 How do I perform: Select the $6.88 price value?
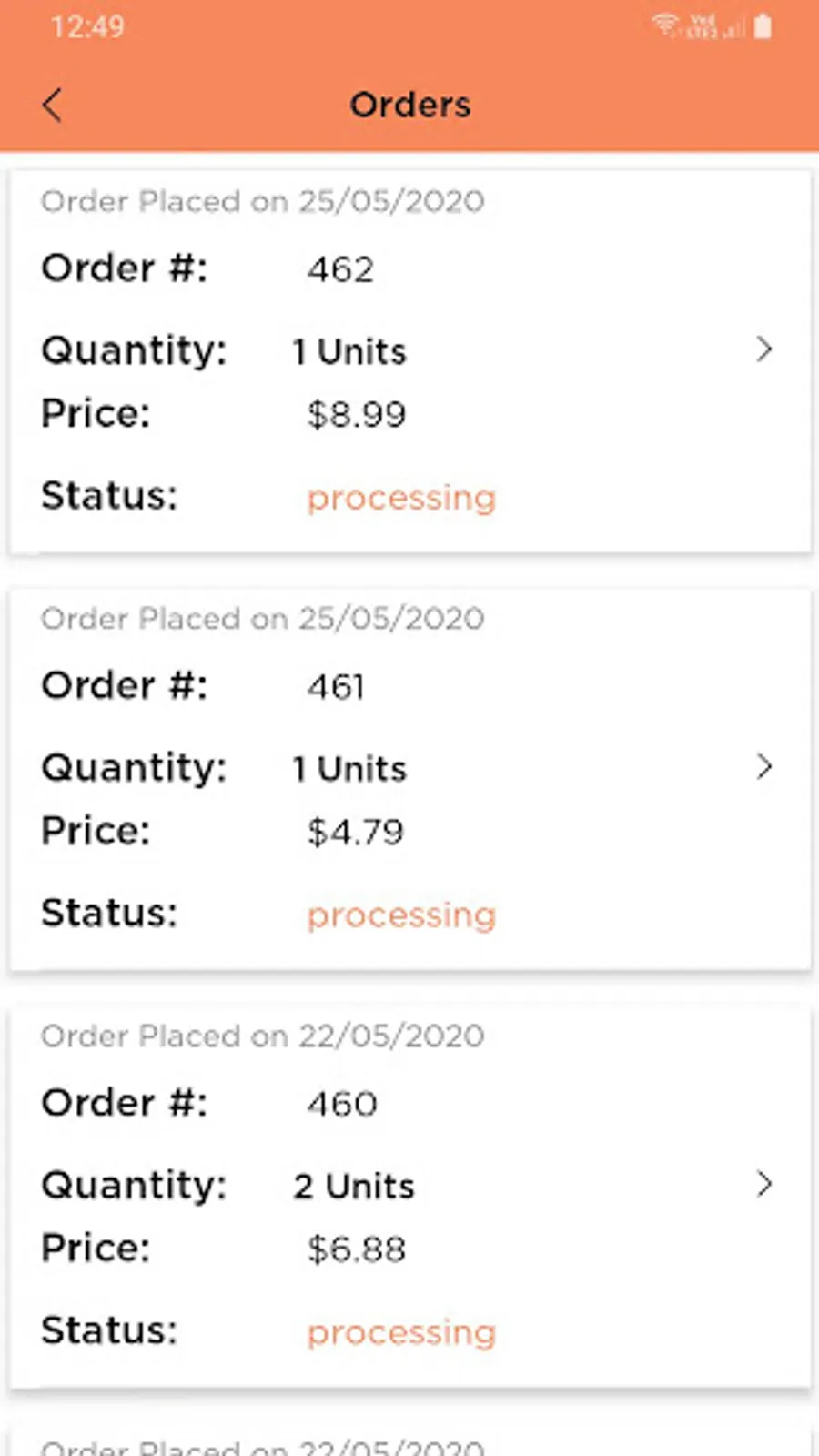(x=356, y=1249)
